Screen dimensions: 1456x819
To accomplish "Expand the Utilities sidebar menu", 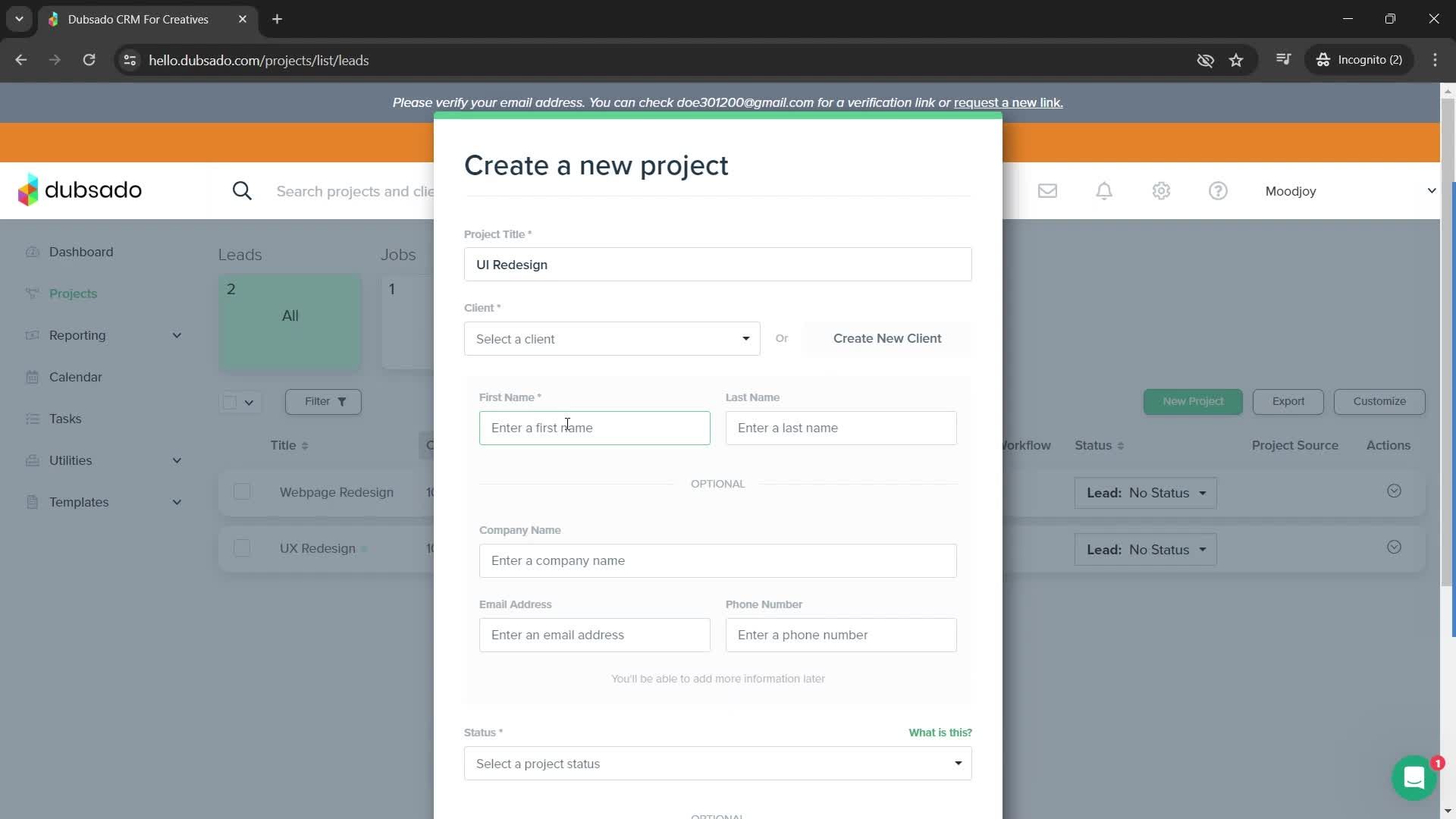I will pos(177,460).
